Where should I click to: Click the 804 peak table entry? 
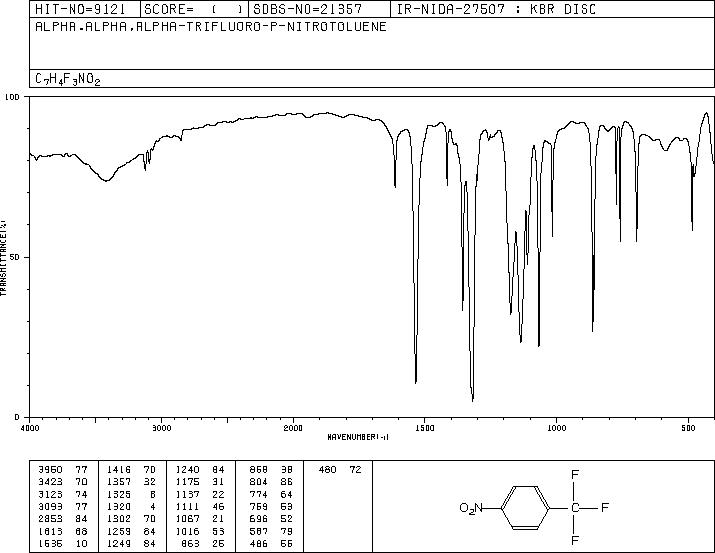tap(271, 481)
